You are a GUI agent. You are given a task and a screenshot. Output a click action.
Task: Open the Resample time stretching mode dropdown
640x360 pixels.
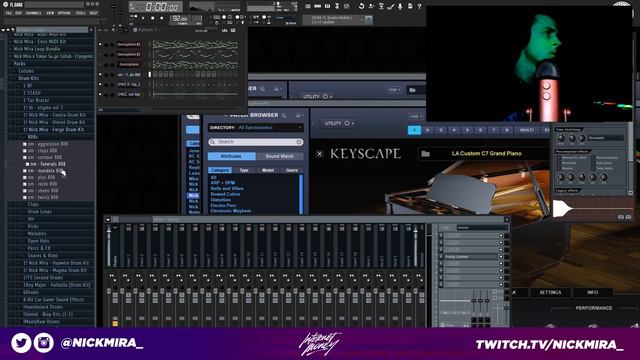click(x=606, y=138)
